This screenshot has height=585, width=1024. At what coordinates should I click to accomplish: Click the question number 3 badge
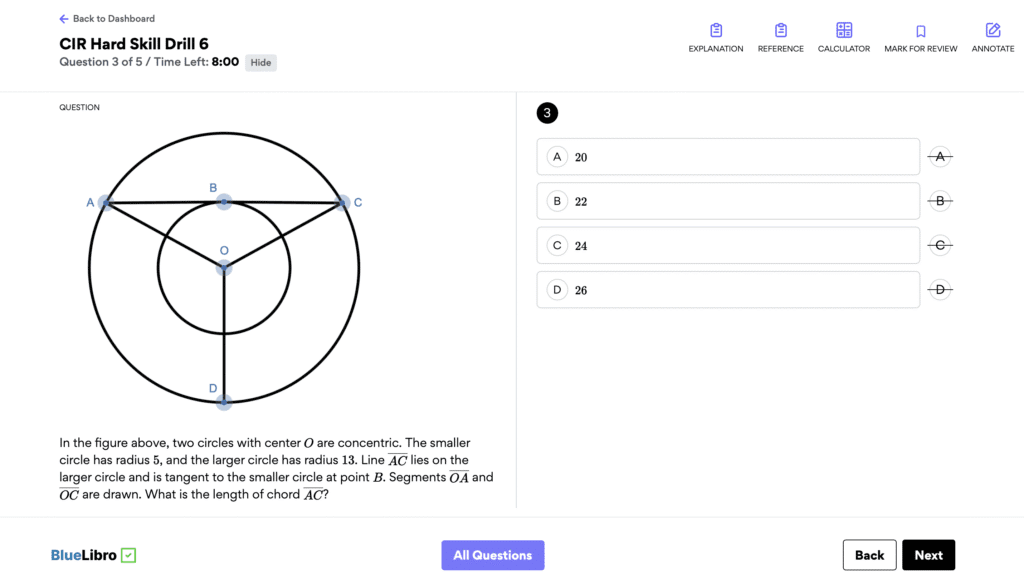coord(547,113)
